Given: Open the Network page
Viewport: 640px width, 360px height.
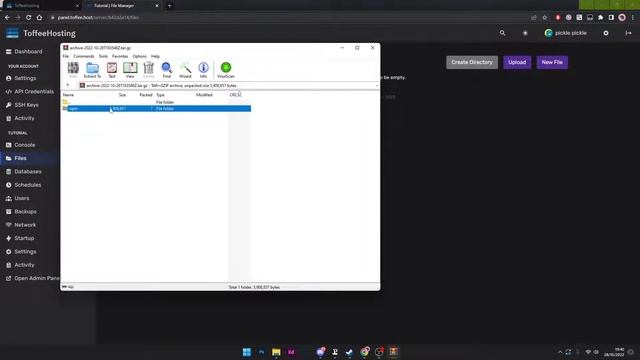Looking at the screenshot, I should click(x=21, y=225).
